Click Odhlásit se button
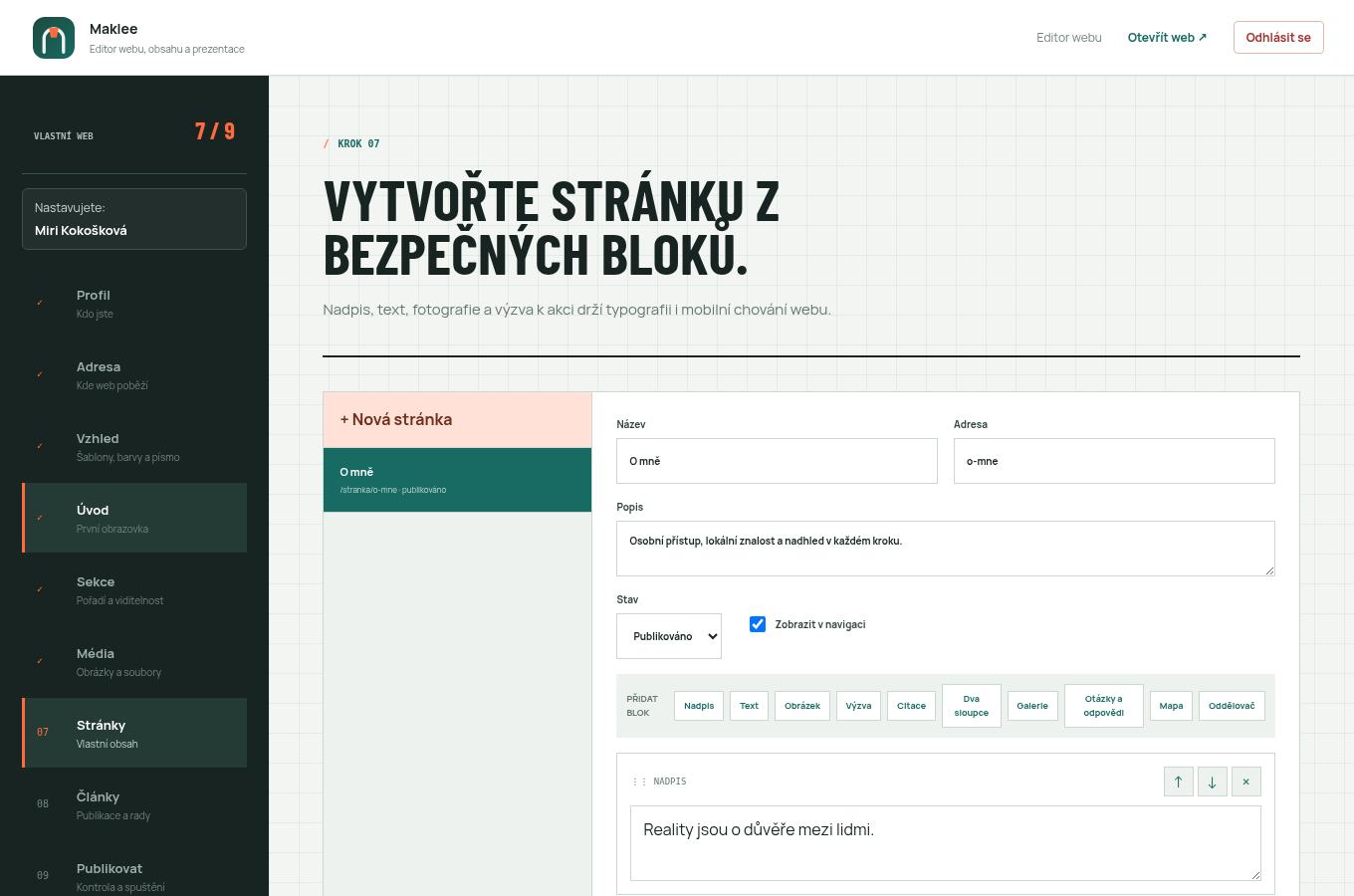The image size is (1354, 896). point(1278,37)
